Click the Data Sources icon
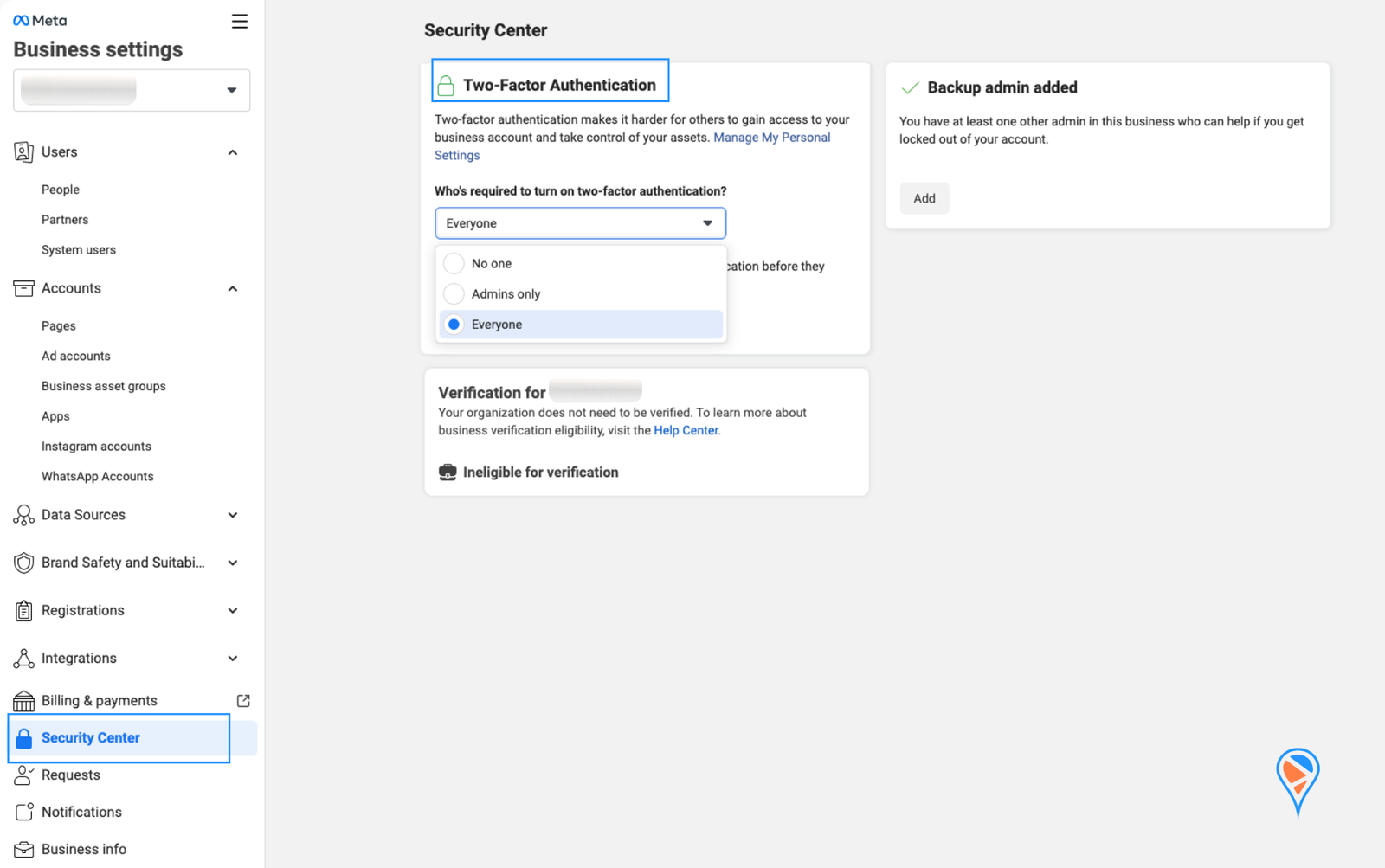The height and width of the screenshot is (868, 1385). tap(23, 515)
